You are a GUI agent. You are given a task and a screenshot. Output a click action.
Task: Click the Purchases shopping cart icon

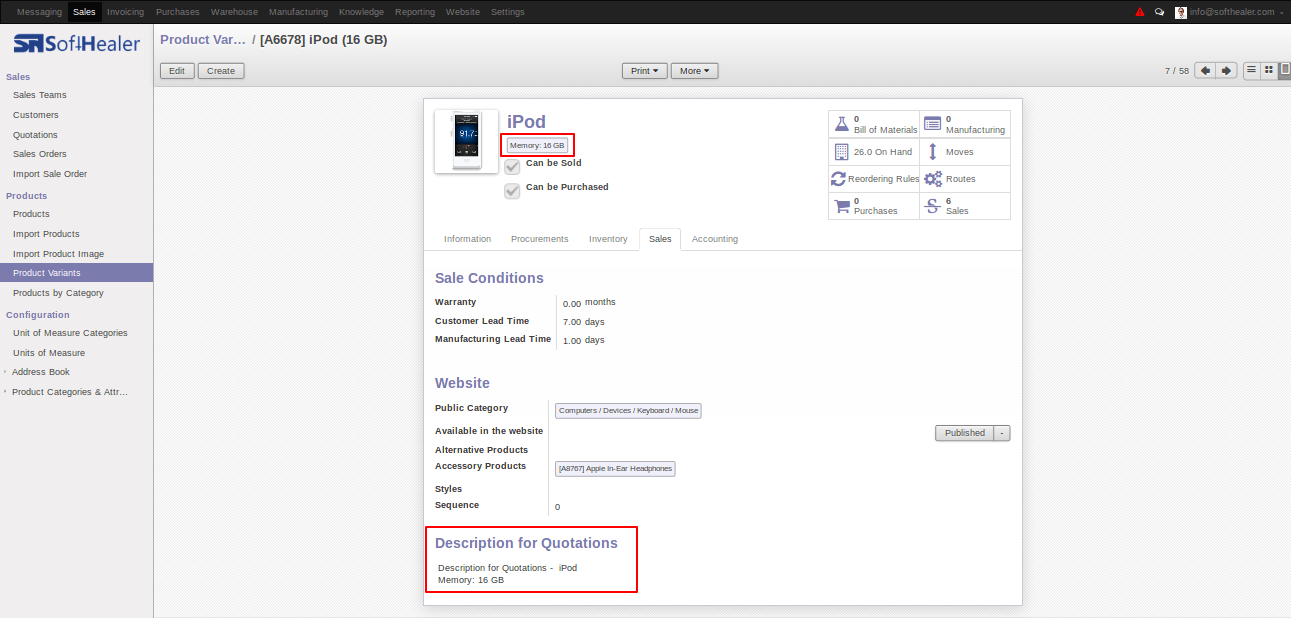(841, 206)
